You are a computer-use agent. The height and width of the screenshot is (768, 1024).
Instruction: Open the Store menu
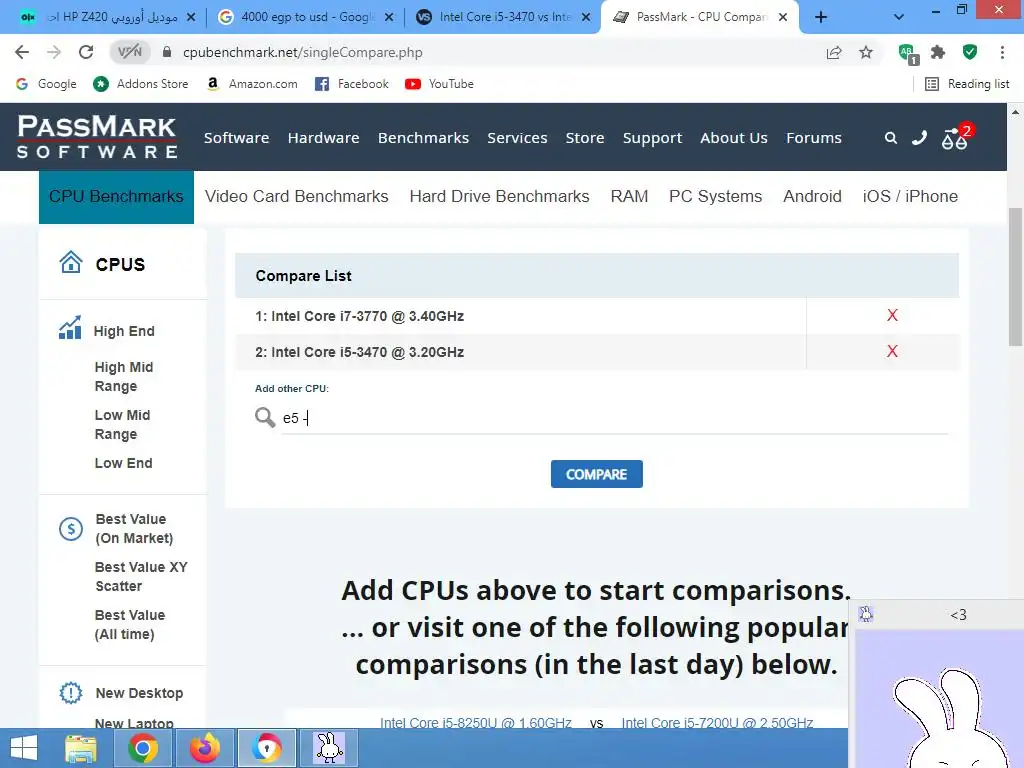click(585, 138)
